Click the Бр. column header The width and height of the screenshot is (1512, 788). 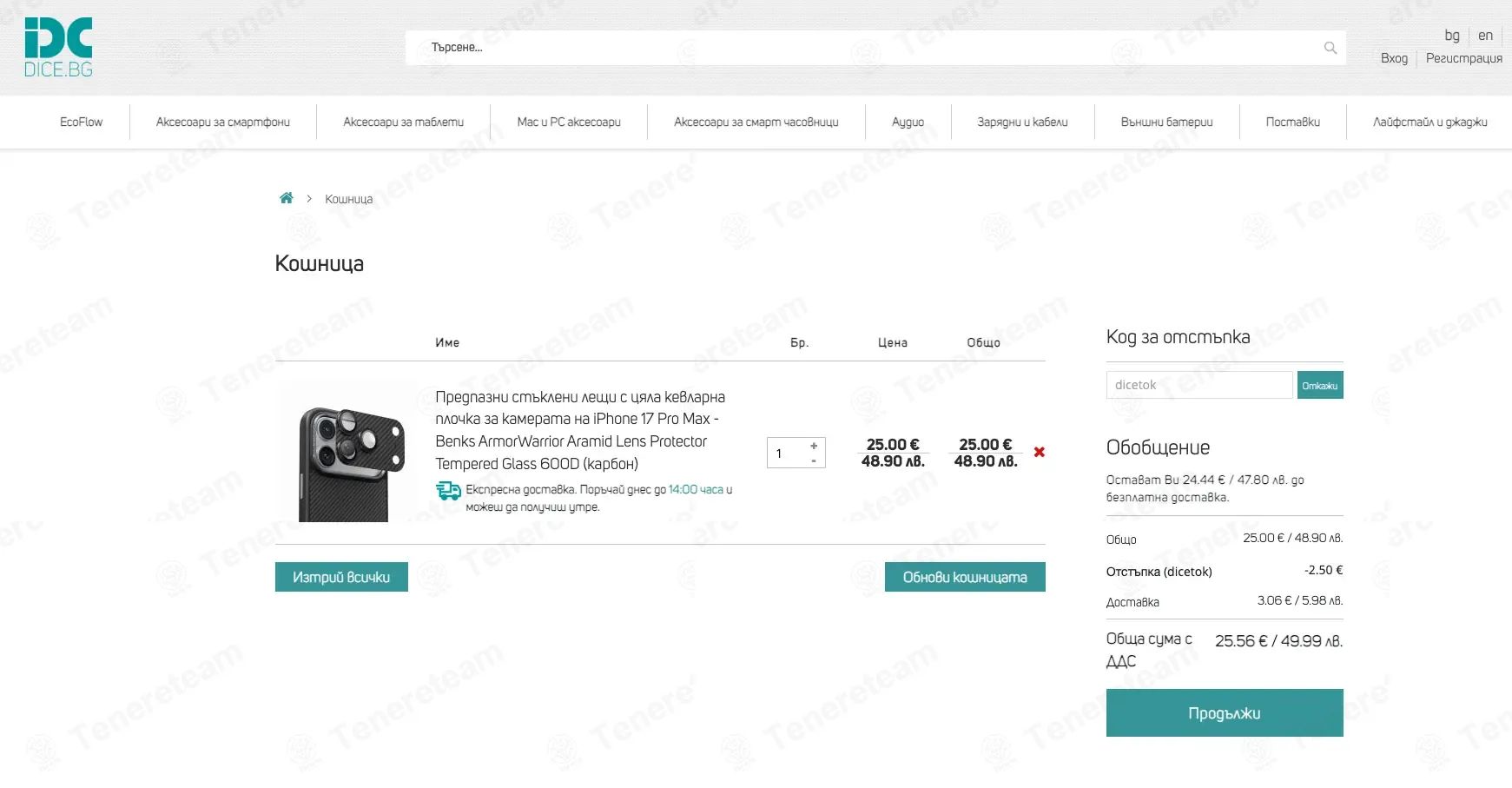[799, 342]
